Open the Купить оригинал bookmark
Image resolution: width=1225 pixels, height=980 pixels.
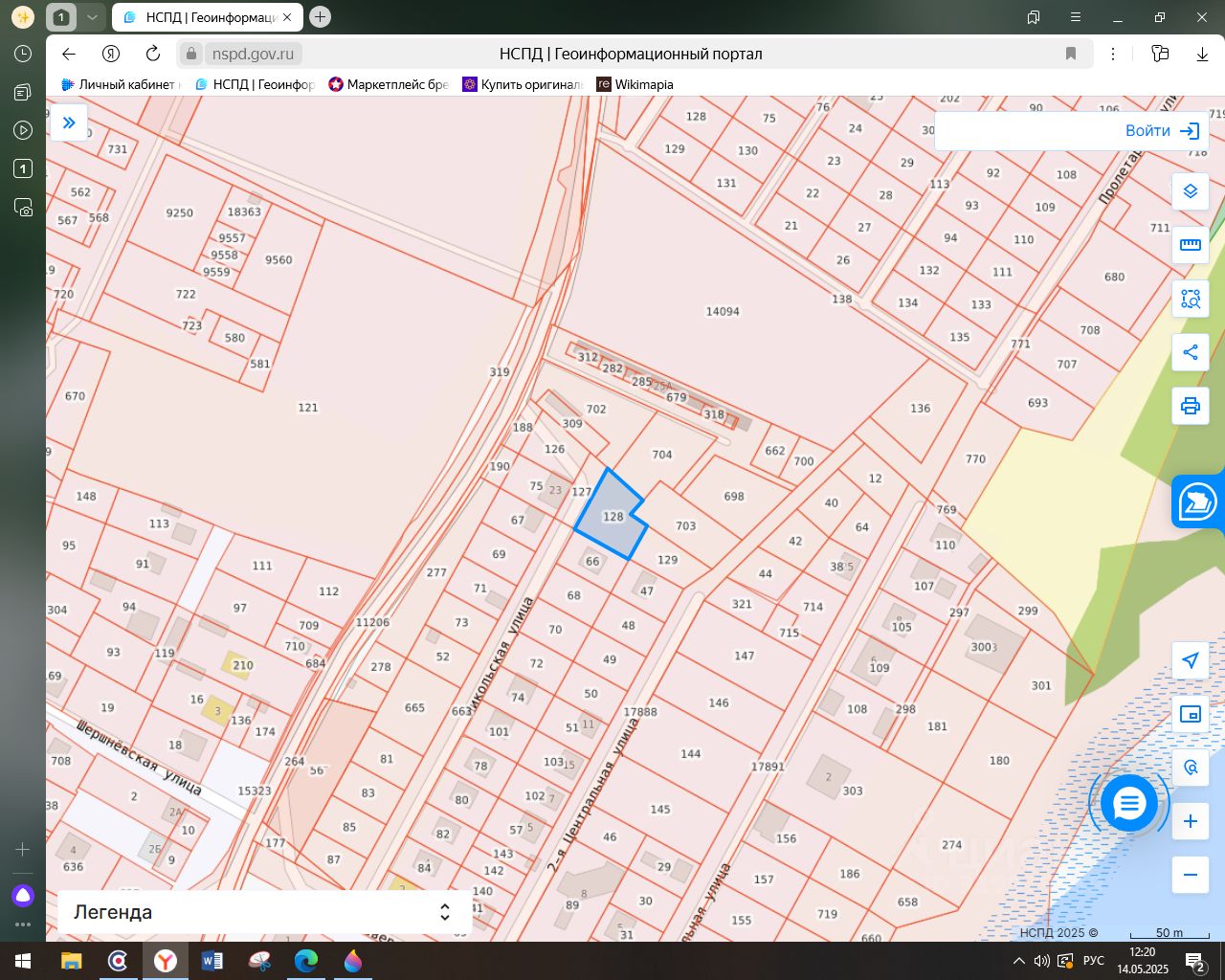pyautogui.click(x=523, y=84)
